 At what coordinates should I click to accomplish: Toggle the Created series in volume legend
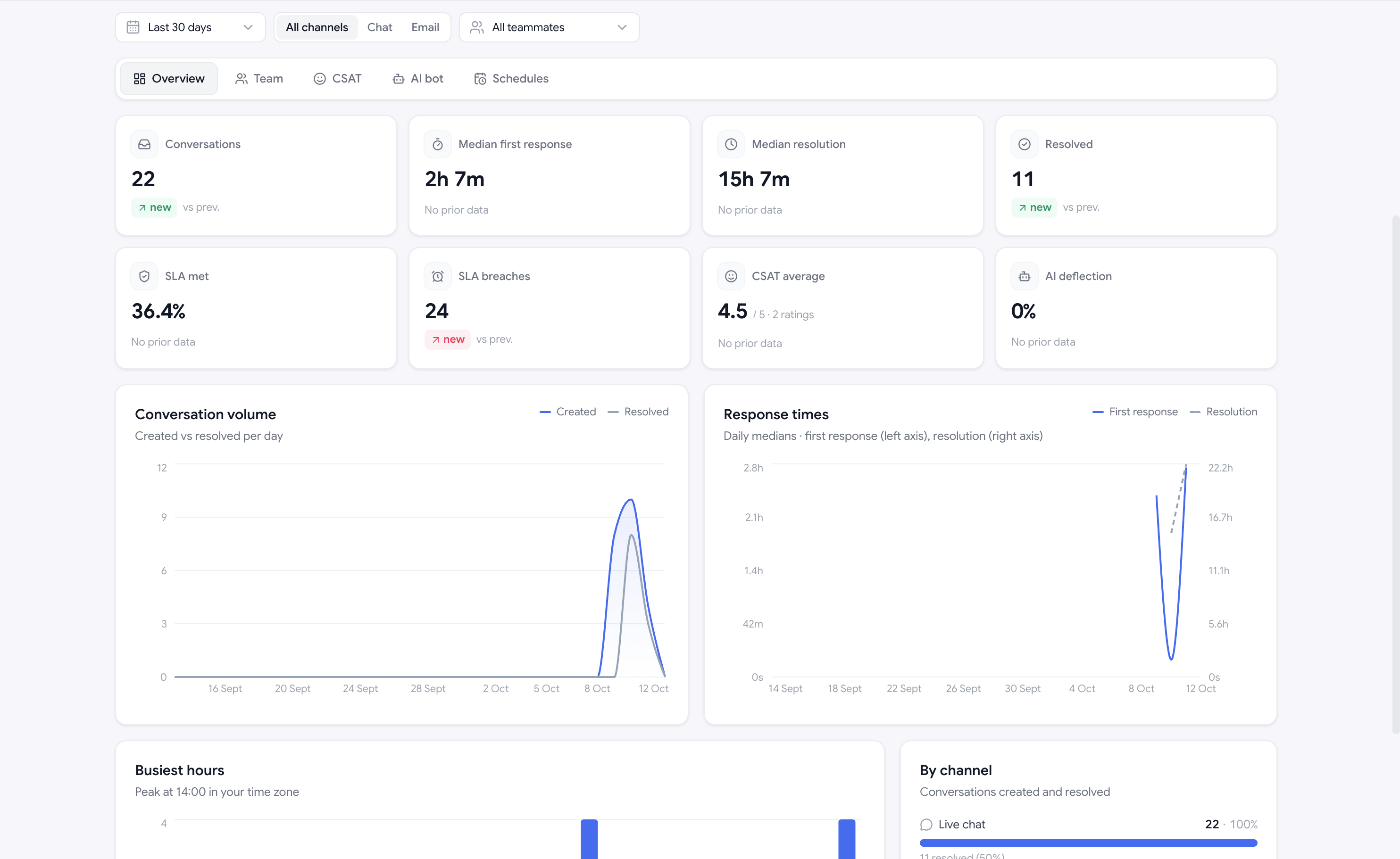(568, 412)
